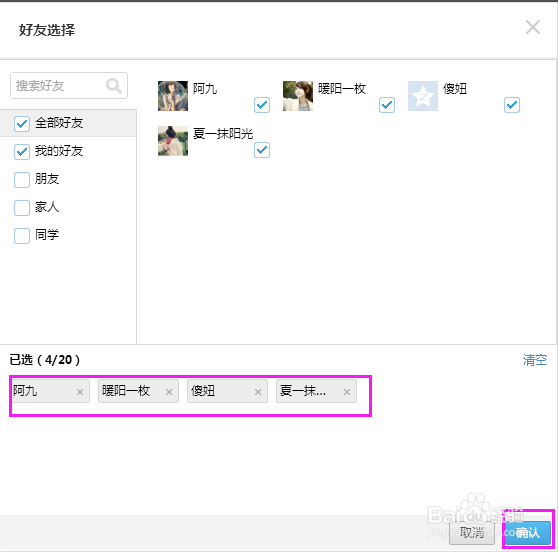Screen dimensions: 558x552
Task: Select the 家人 group label
Action: [x=47, y=207]
